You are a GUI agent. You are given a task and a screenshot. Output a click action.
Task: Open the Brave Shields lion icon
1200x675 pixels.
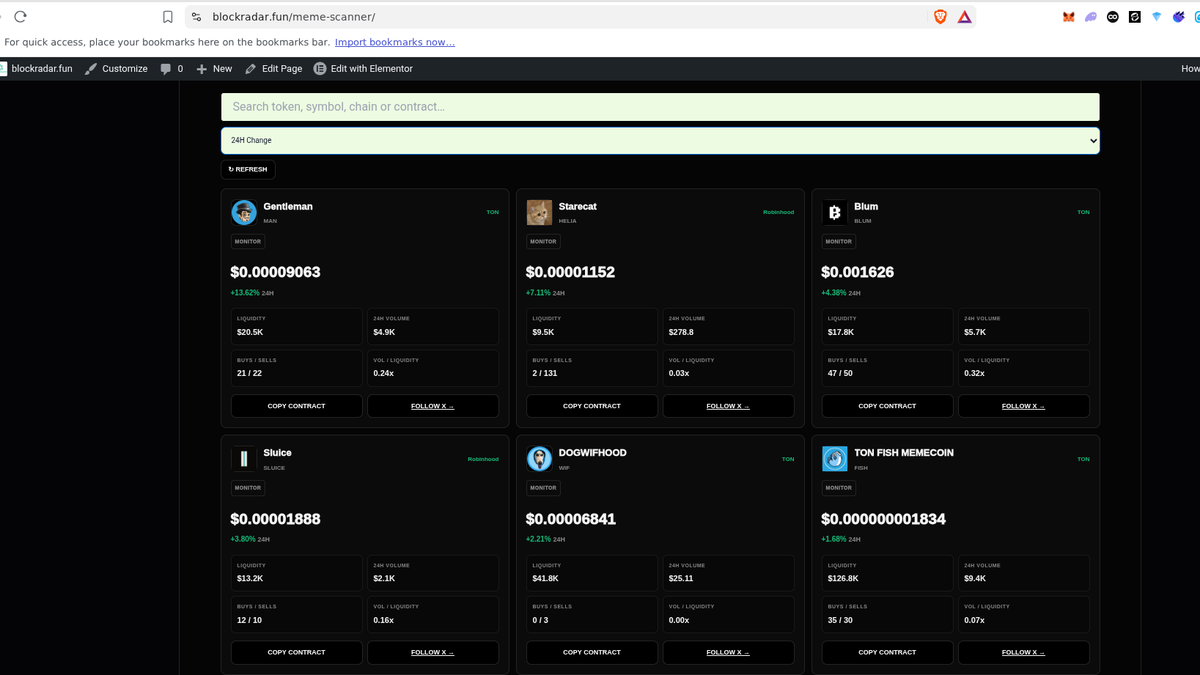click(940, 17)
